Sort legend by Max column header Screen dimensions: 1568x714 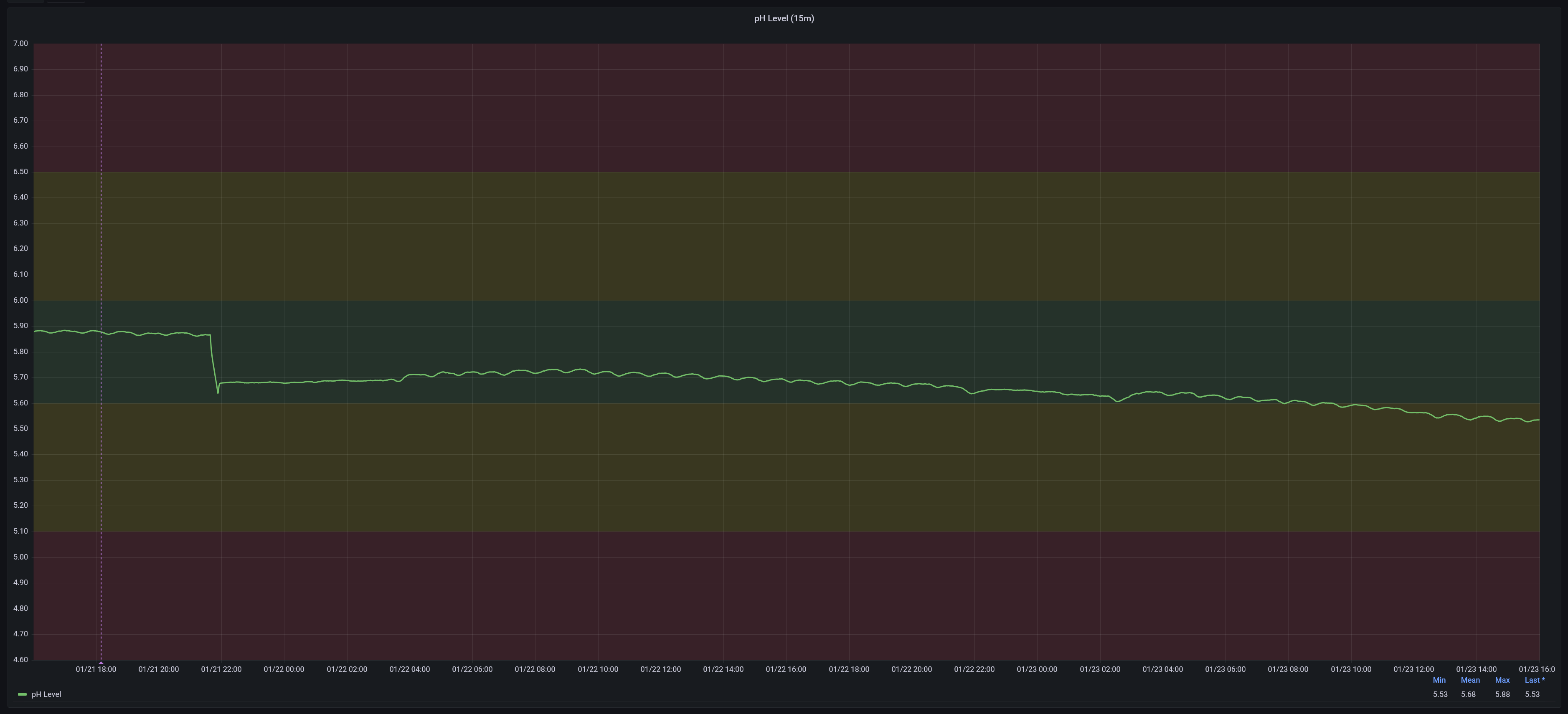click(1502, 680)
